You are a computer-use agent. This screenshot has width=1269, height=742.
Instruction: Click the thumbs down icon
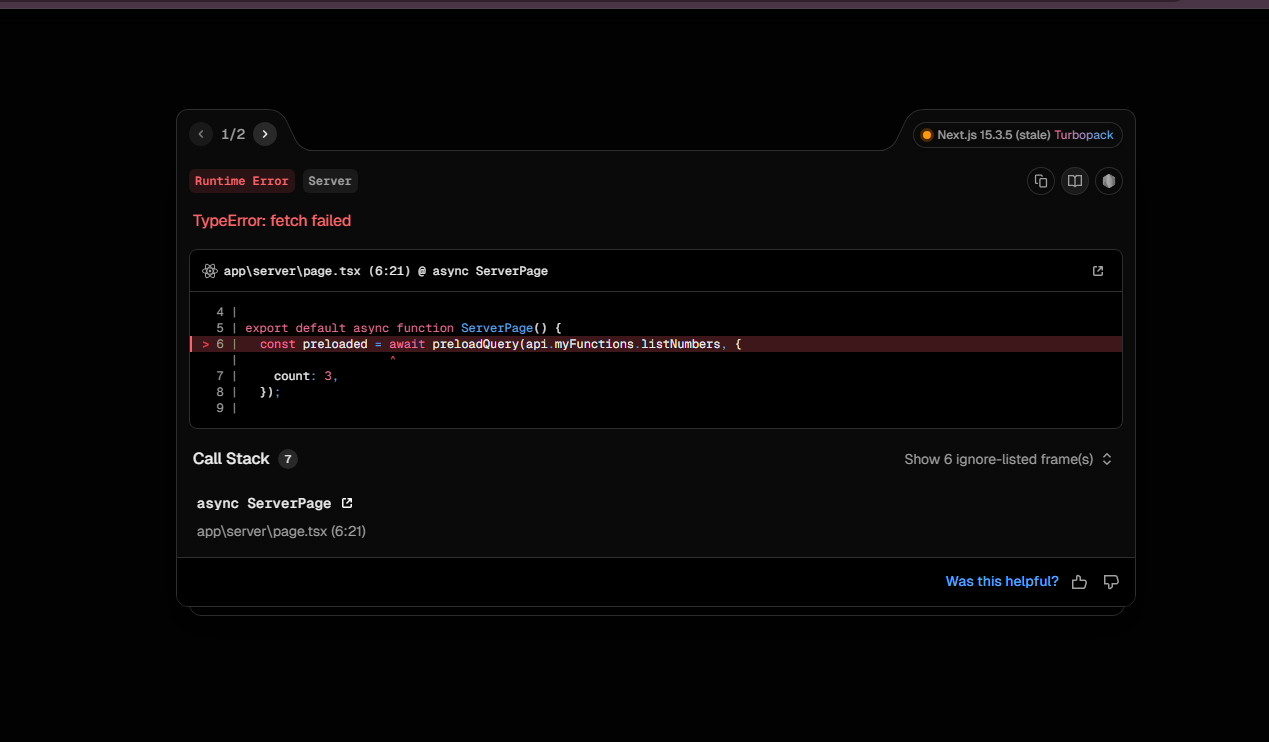coord(1111,582)
